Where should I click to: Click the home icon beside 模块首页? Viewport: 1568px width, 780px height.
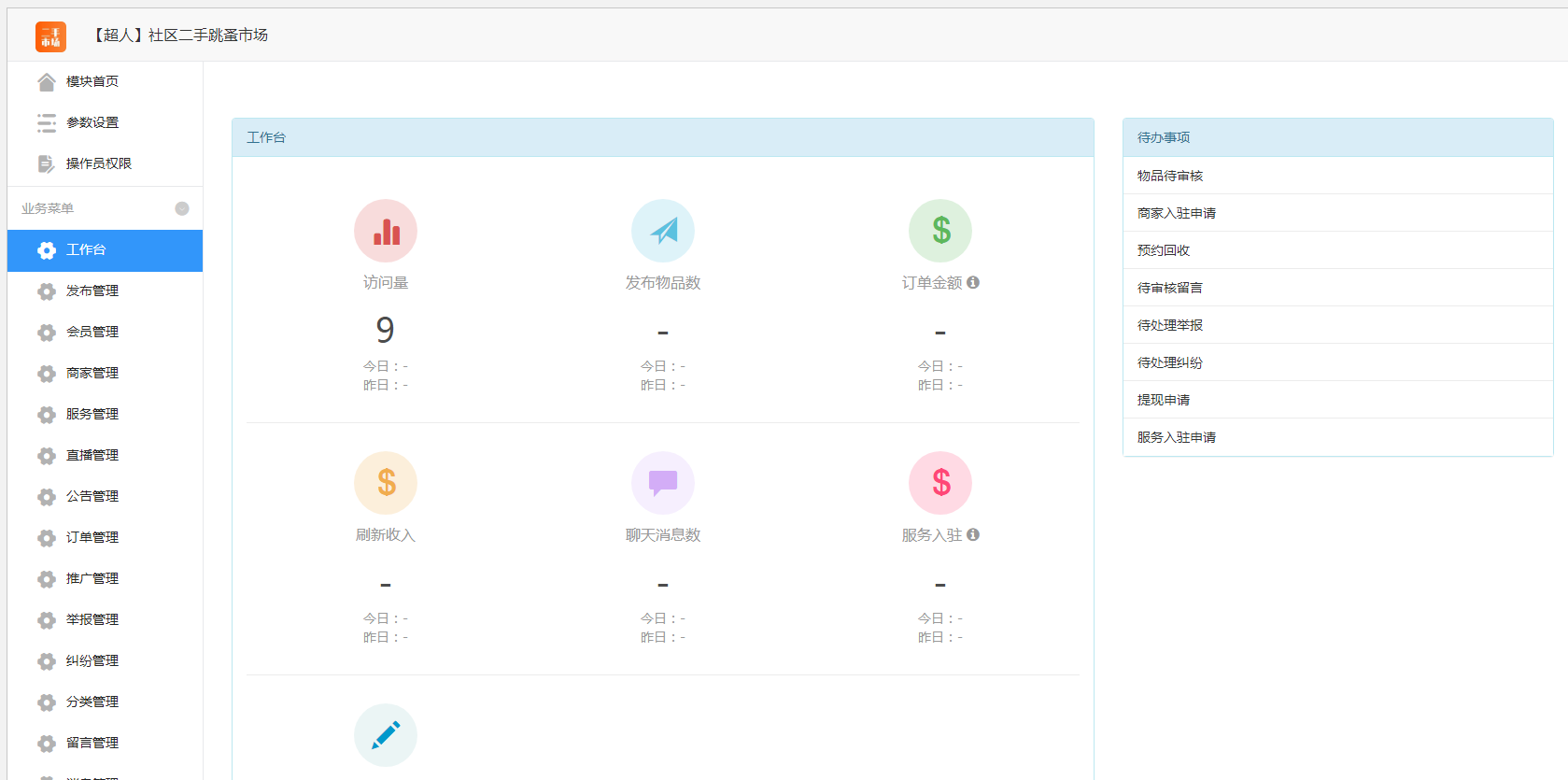pos(47,82)
